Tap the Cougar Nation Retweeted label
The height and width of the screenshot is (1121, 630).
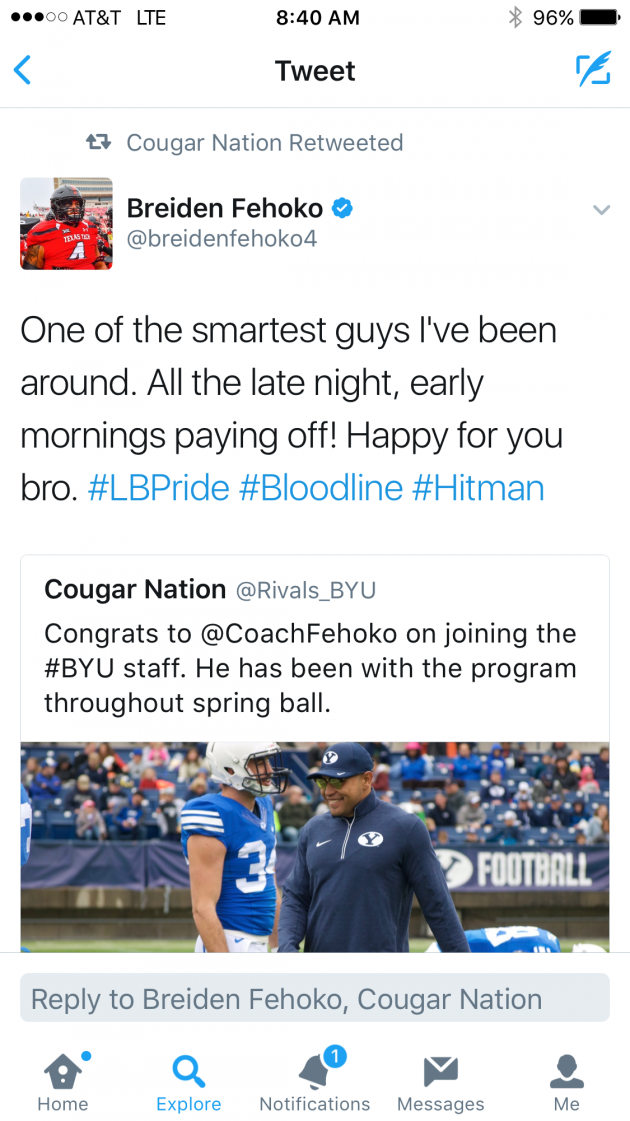pyautogui.click(x=264, y=142)
